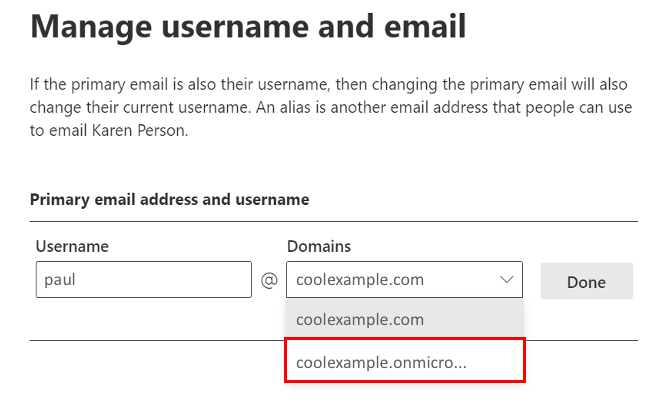
Task: Click the 'Manage username and email' heading
Action: 248,27
